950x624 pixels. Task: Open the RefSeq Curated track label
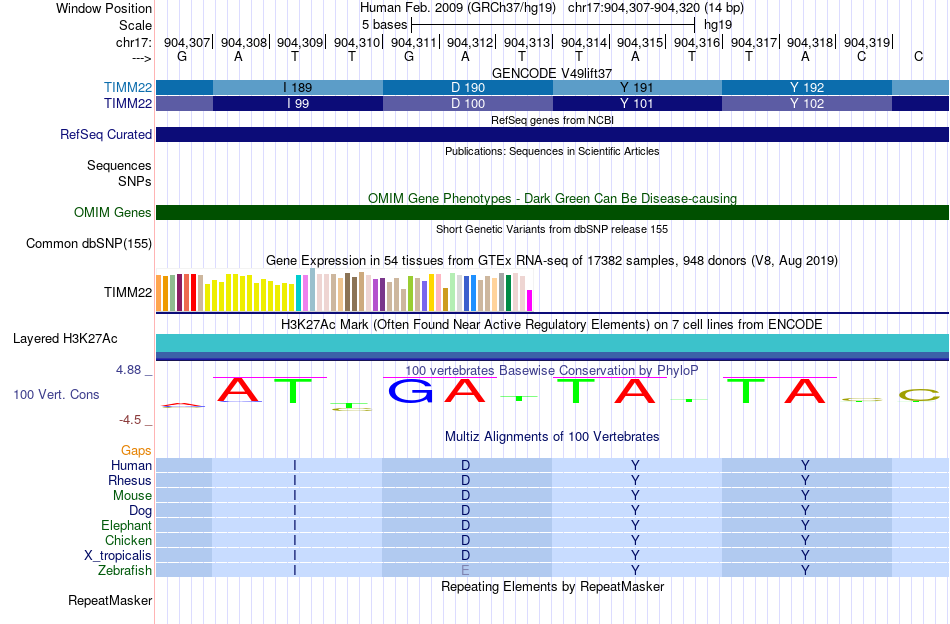click(106, 134)
